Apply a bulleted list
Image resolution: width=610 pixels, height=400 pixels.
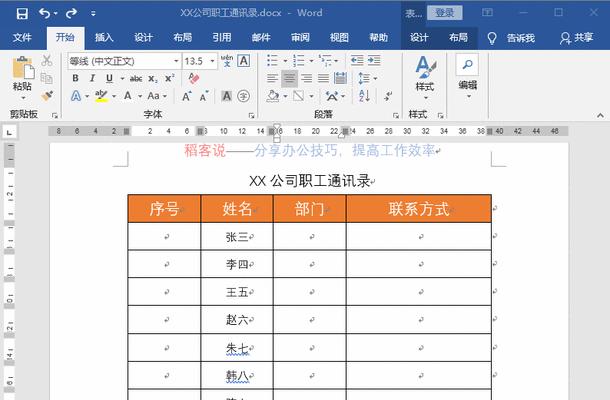273,61
